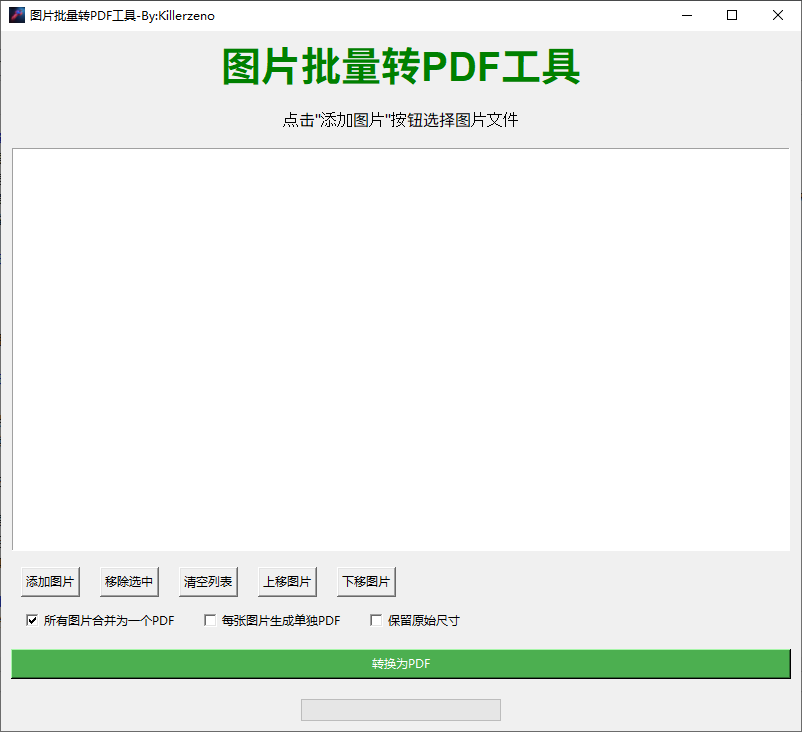Minimize the 图片批量转PDF工具 window

pyautogui.click(x=687, y=15)
